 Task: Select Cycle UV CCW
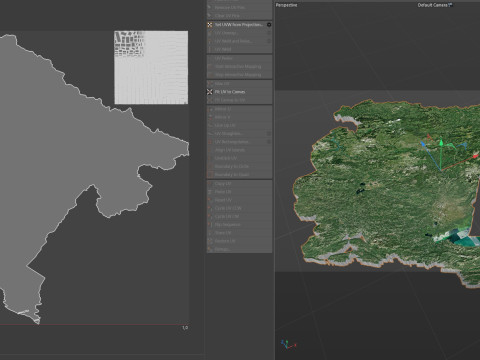239,208
